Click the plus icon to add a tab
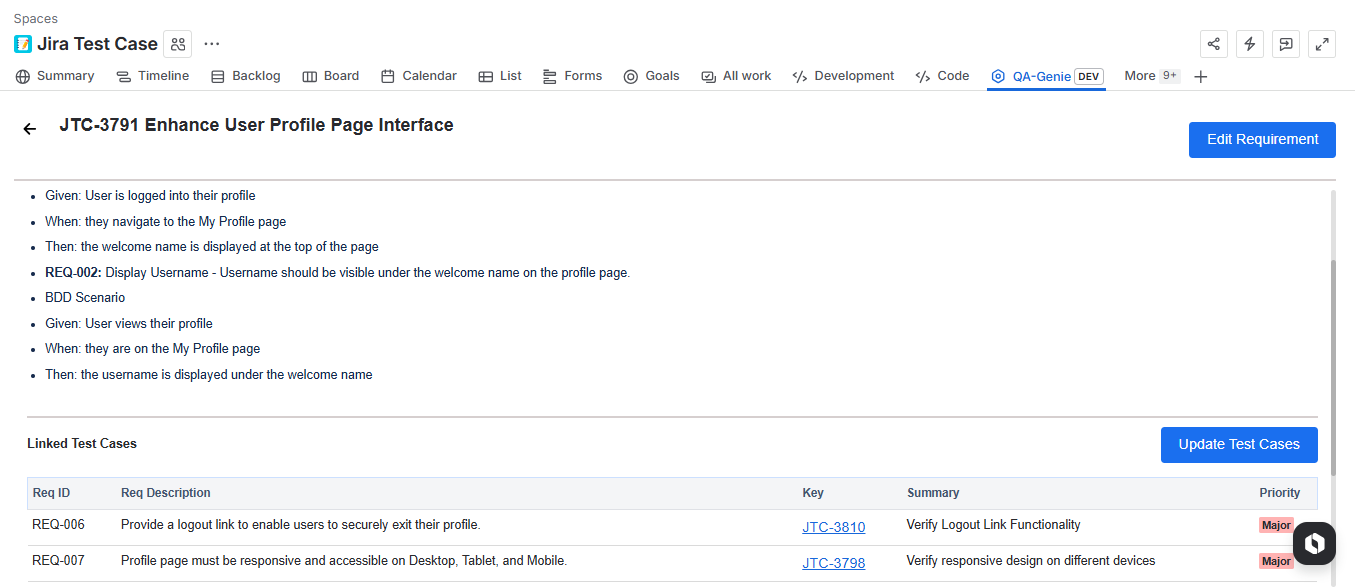This screenshot has height=587, width=1355. [x=1201, y=77]
